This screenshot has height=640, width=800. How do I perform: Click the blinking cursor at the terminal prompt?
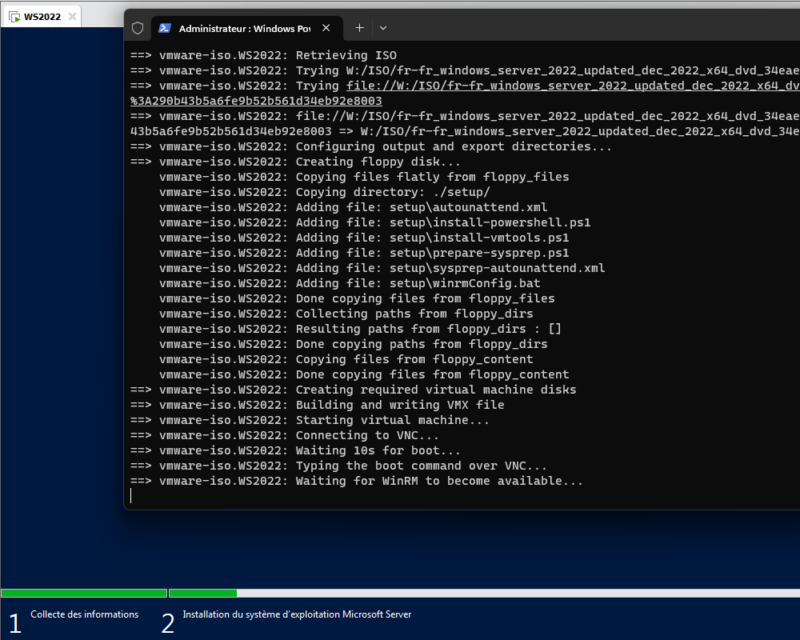[131, 495]
